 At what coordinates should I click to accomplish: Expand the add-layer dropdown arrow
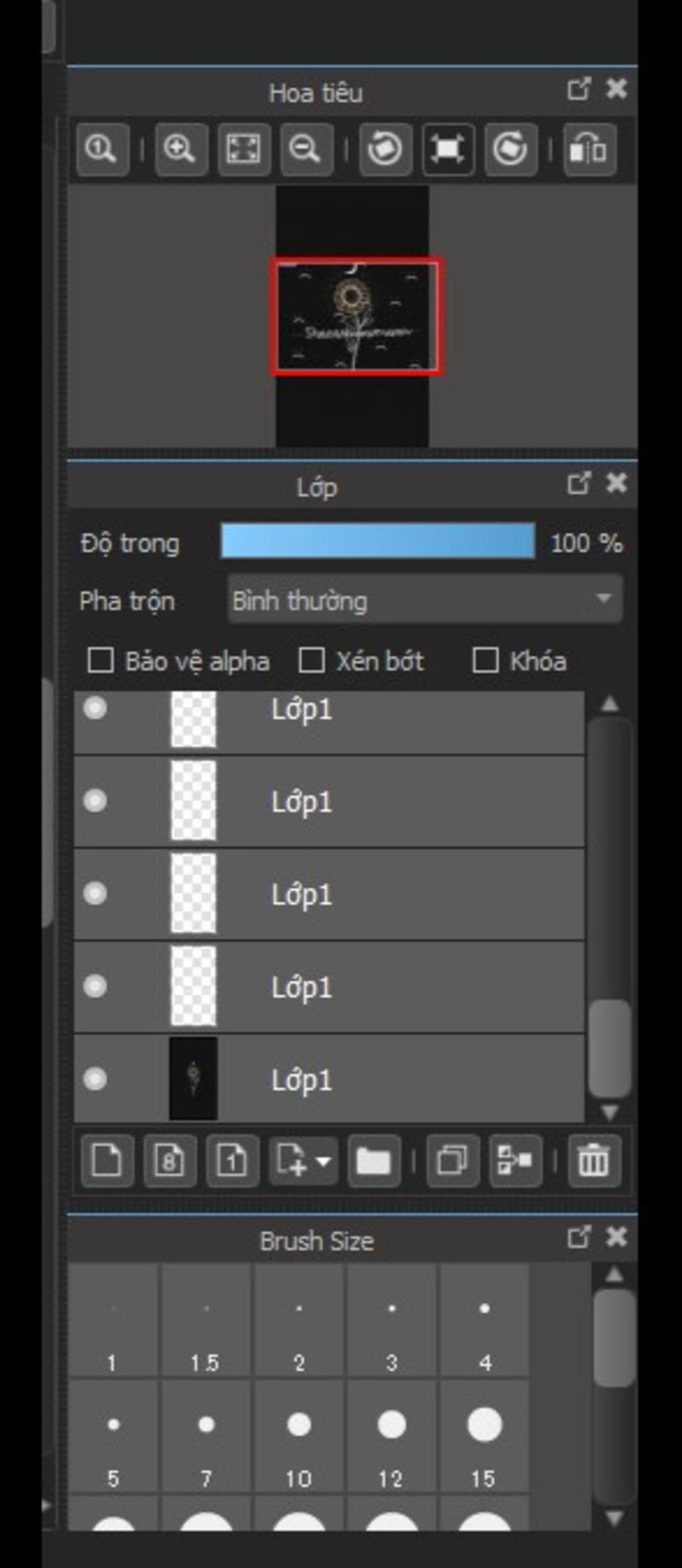324,1162
